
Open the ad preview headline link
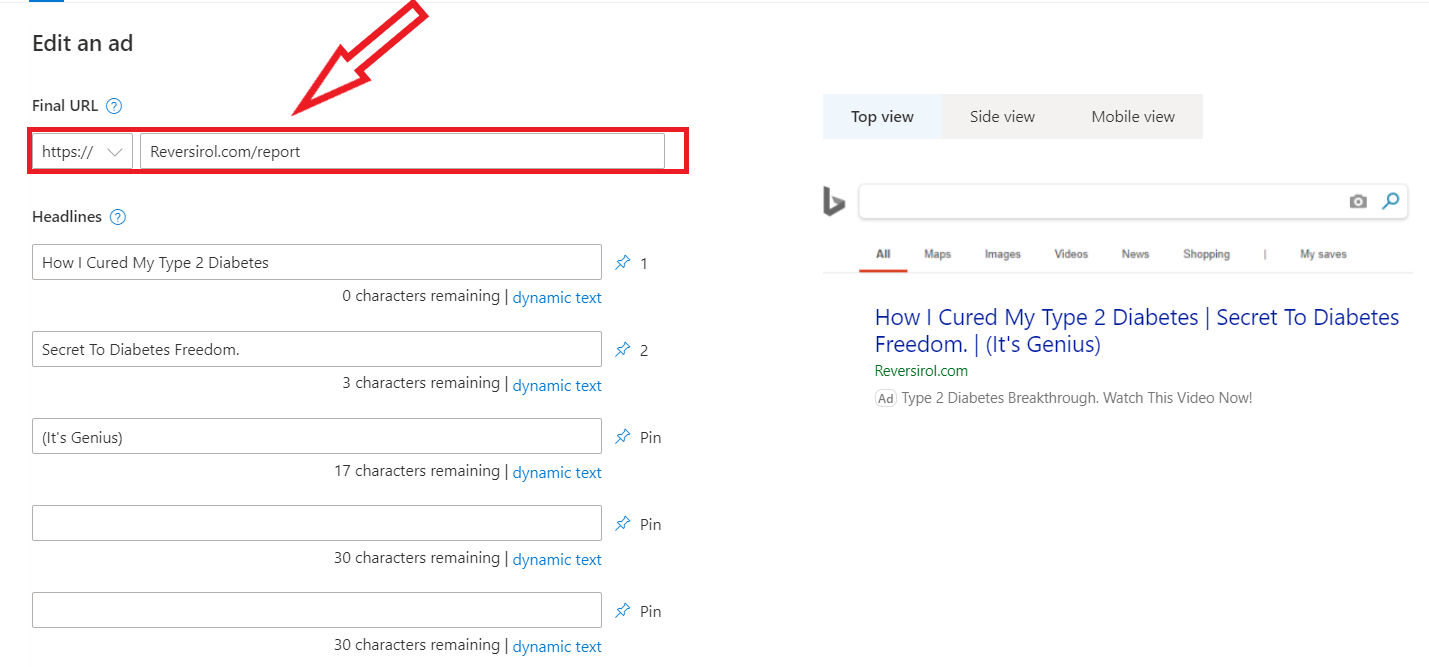tap(1137, 331)
